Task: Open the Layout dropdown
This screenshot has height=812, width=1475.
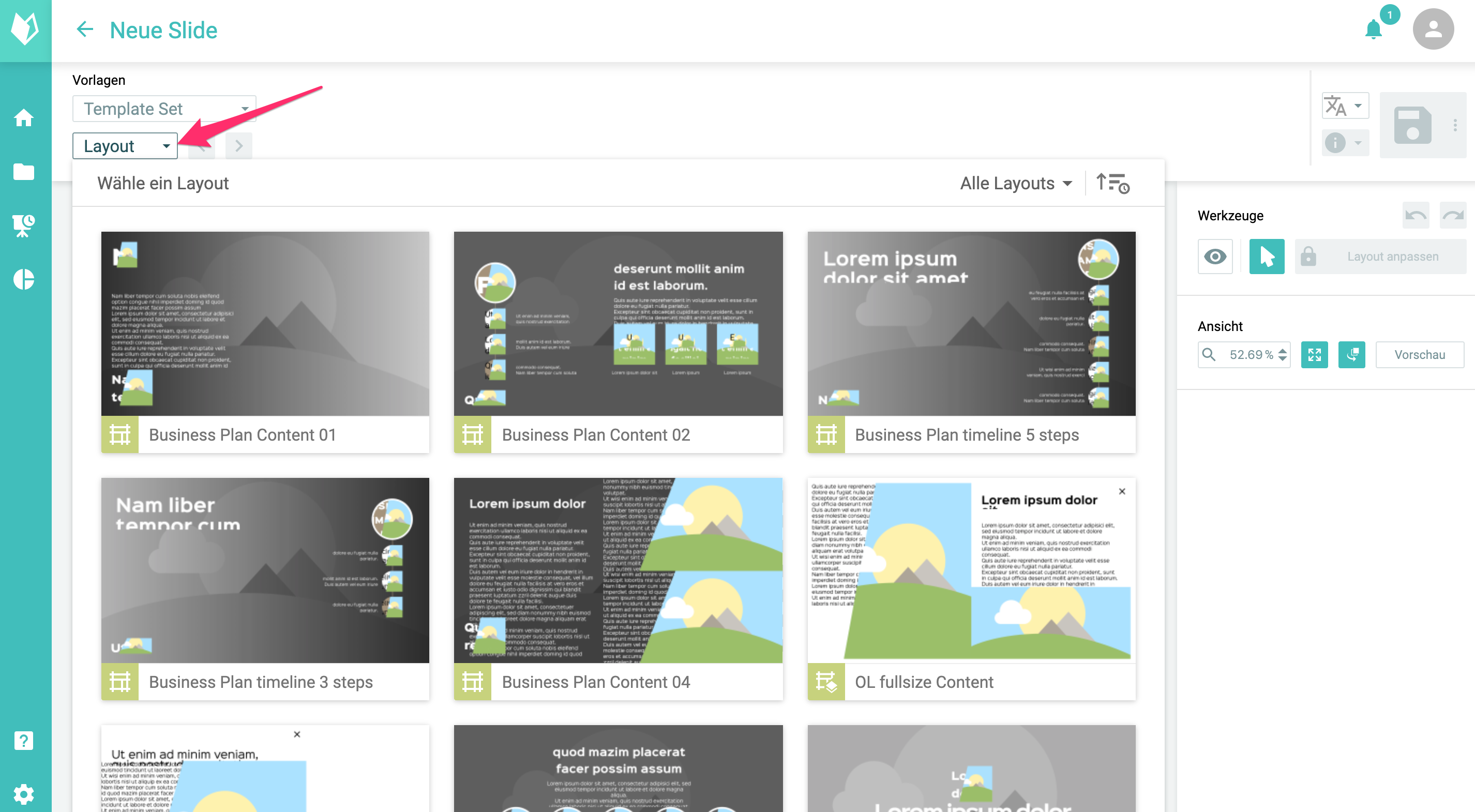Action: coord(125,146)
